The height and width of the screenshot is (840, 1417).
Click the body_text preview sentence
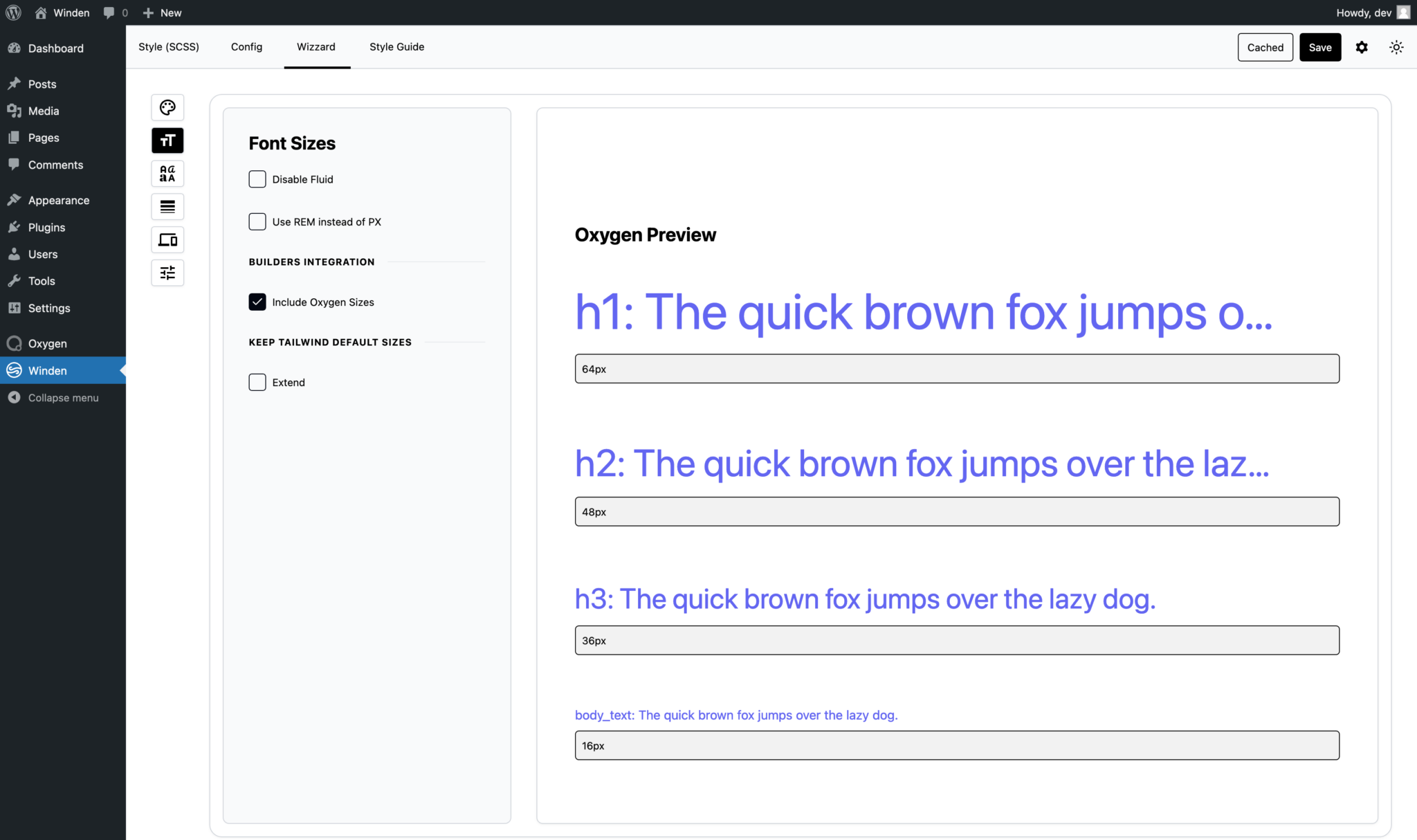736,715
